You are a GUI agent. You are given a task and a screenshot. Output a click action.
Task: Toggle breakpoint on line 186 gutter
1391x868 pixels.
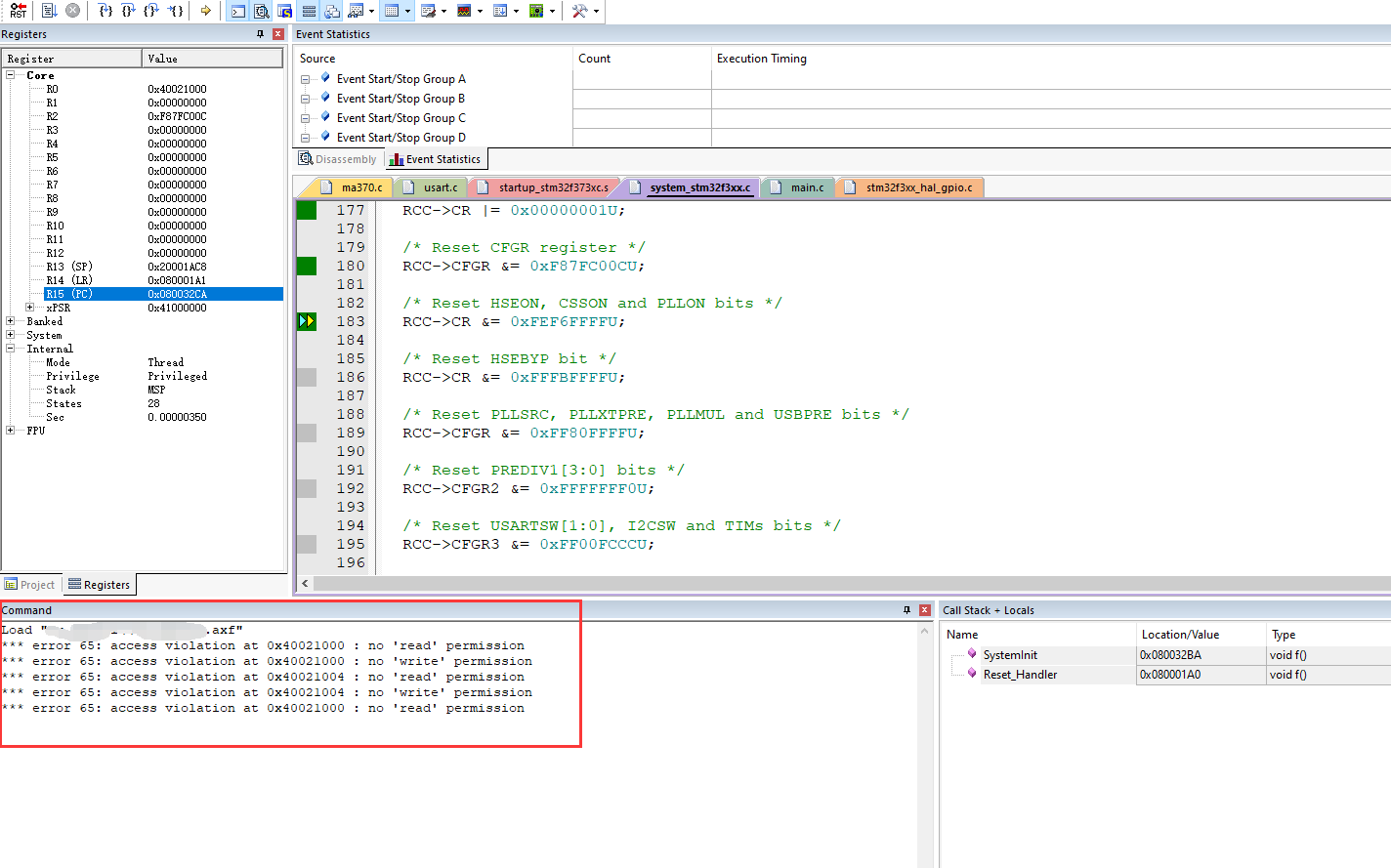coord(307,377)
